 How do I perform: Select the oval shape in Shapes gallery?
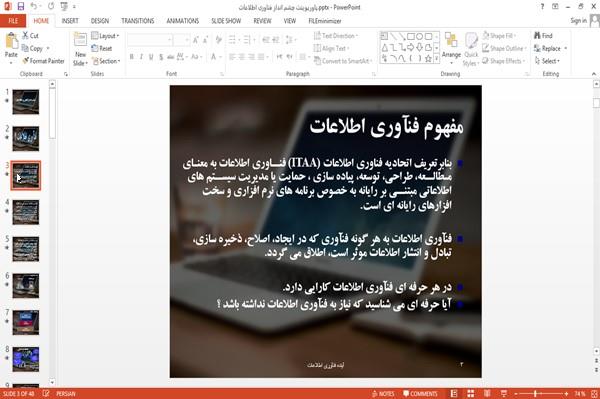click(420, 36)
